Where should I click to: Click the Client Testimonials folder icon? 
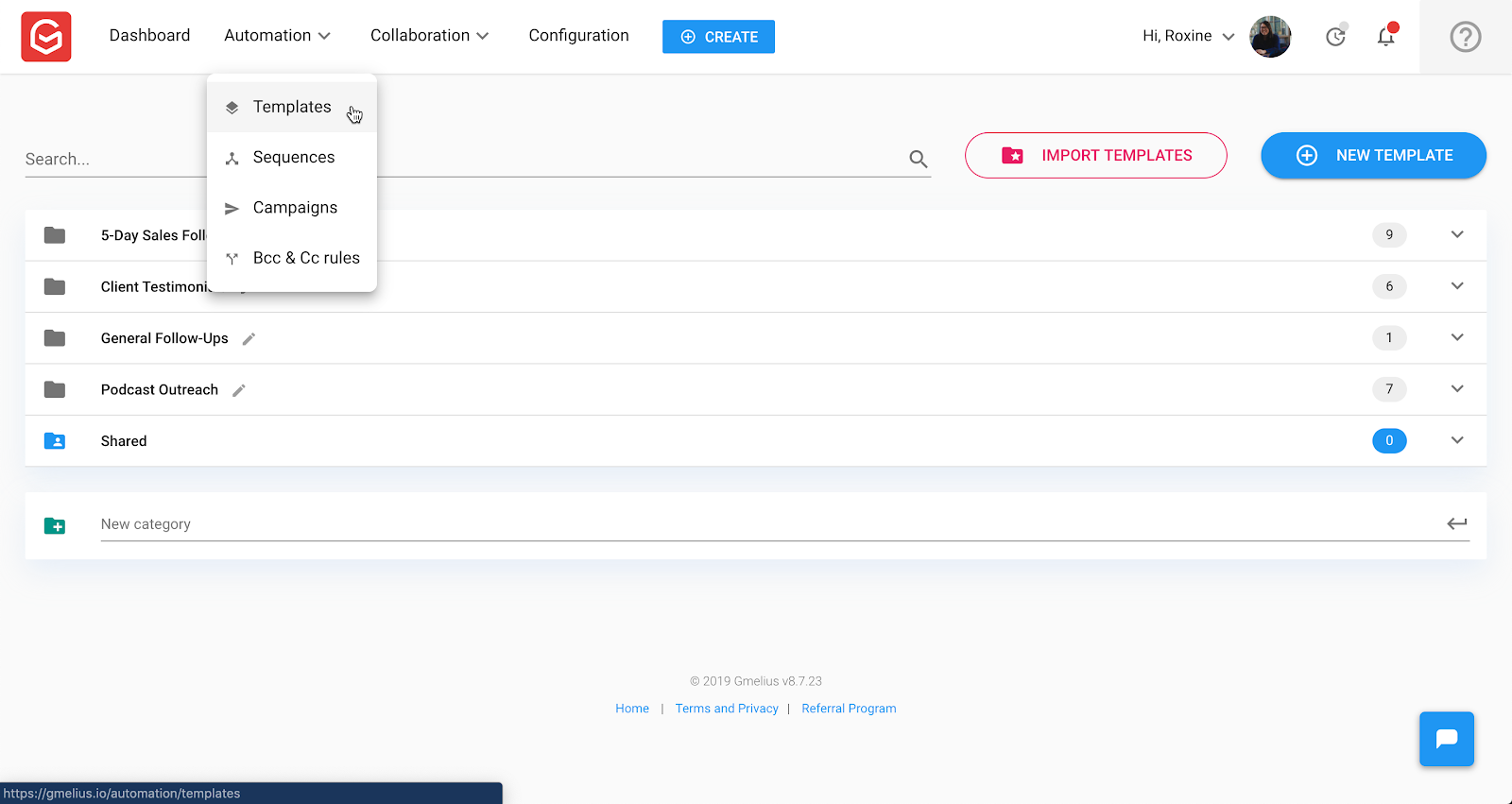[55, 286]
